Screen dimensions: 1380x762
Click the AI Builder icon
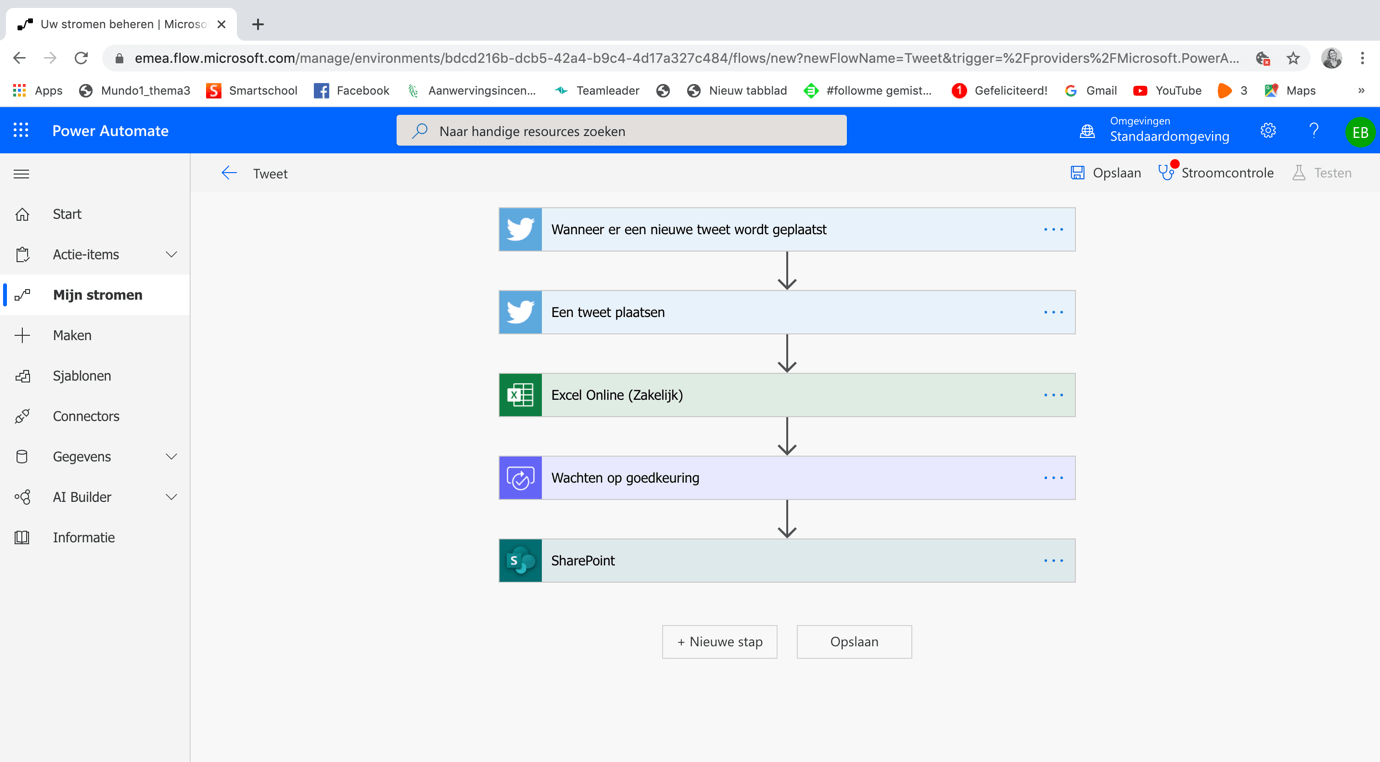22,497
